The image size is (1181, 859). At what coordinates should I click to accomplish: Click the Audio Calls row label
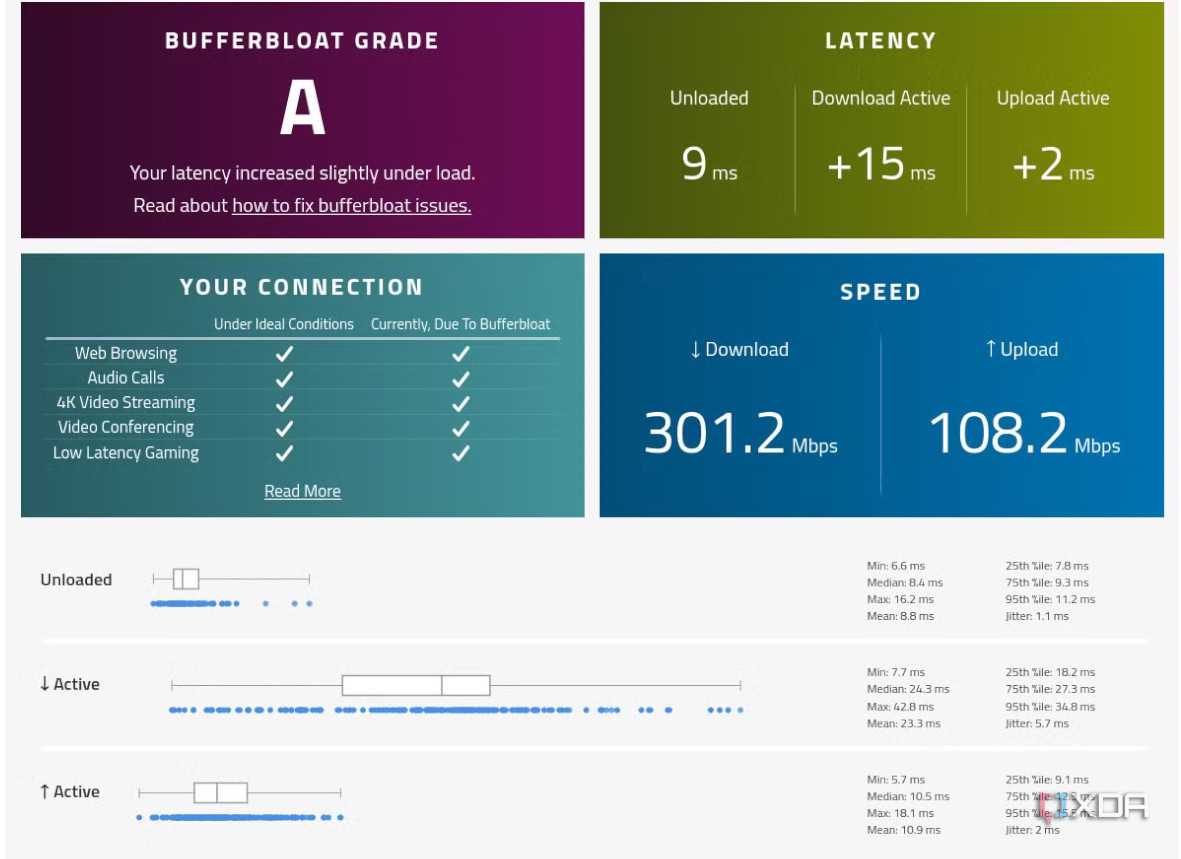tap(126, 378)
